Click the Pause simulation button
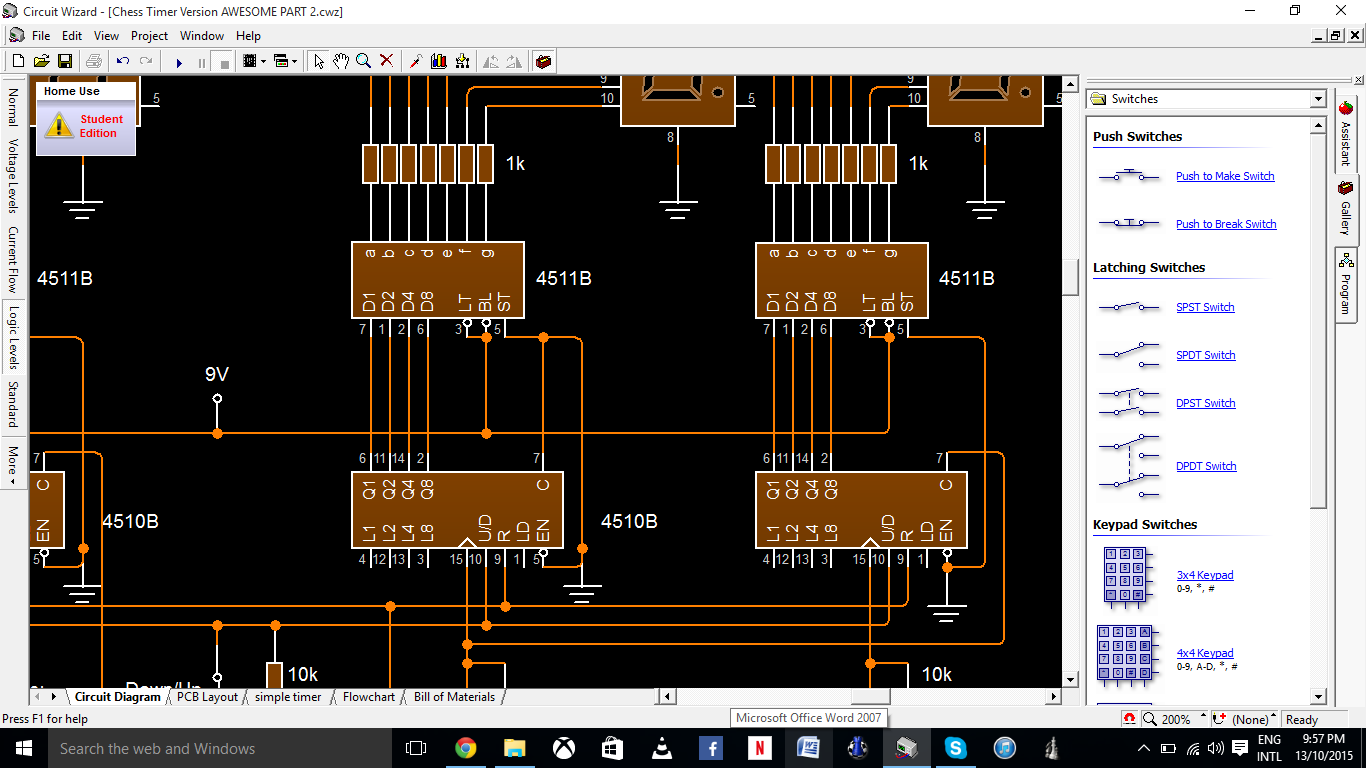Screen dimensions: 1366x768 point(202,62)
